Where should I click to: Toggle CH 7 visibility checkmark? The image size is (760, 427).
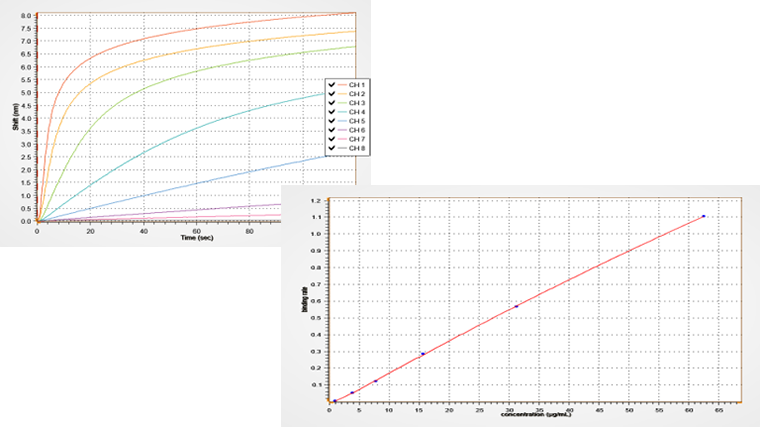pyautogui.click(x=331, y=138)
